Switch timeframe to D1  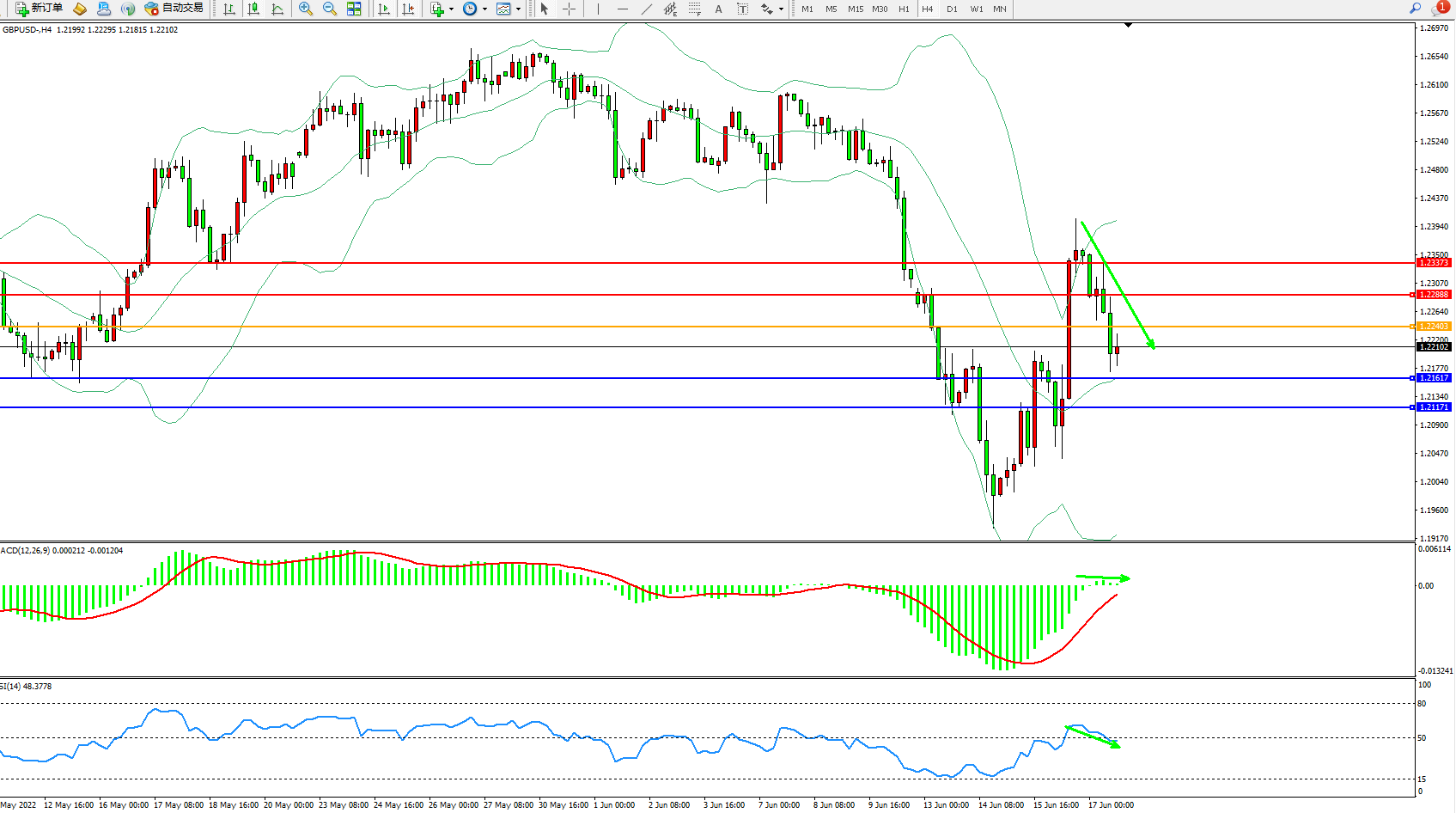(x=952, y=9)
